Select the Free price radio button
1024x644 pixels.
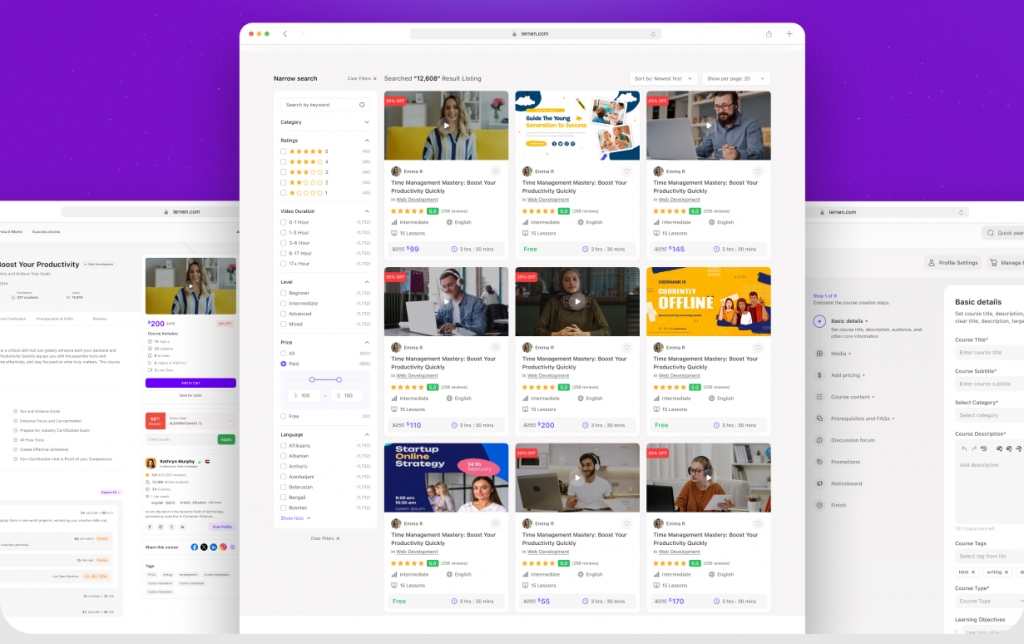pyautogui.click(x=284, y=416)
